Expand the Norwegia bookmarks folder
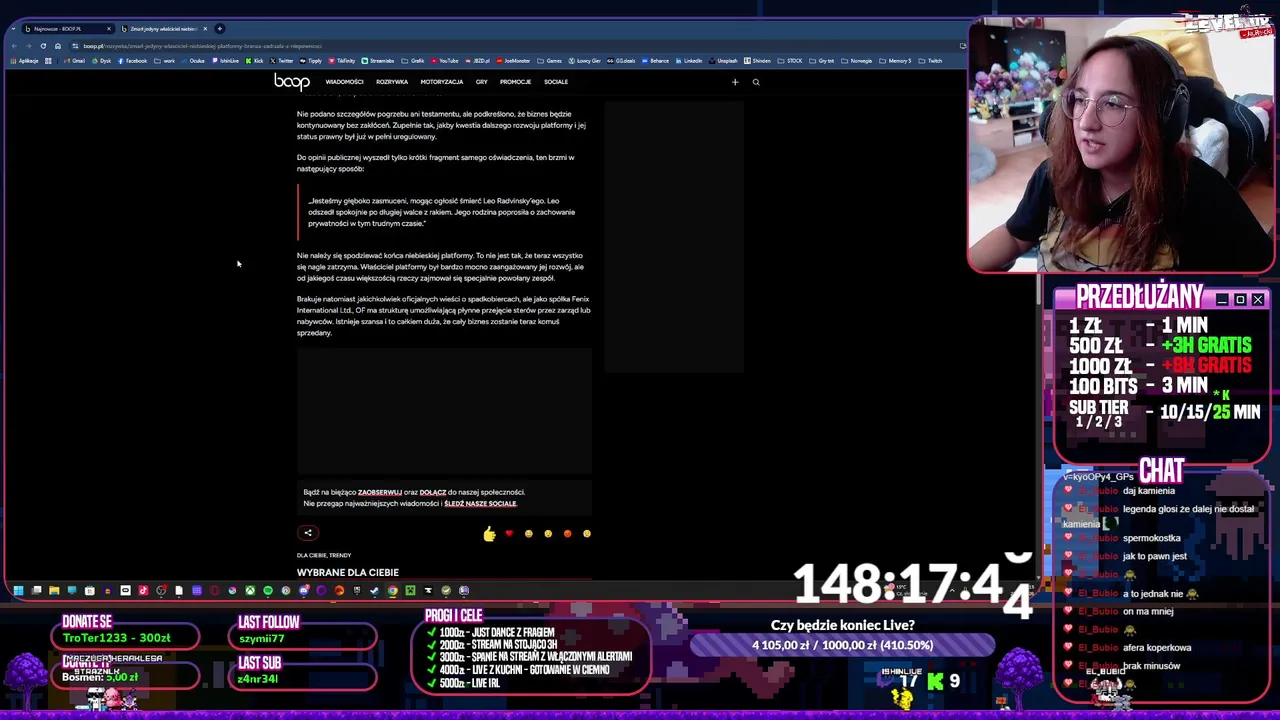 pos(856,61)
